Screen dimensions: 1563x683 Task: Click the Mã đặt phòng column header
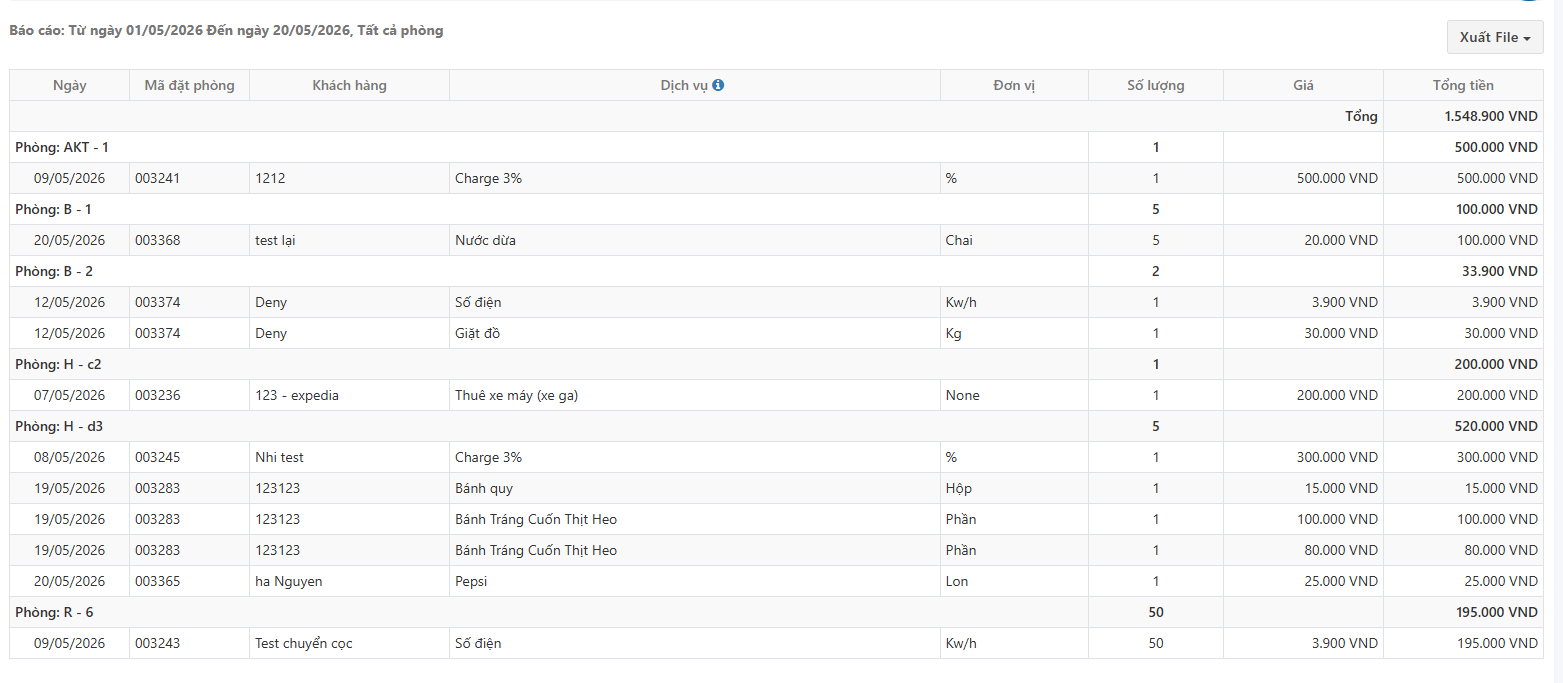(x=190, y=85)
